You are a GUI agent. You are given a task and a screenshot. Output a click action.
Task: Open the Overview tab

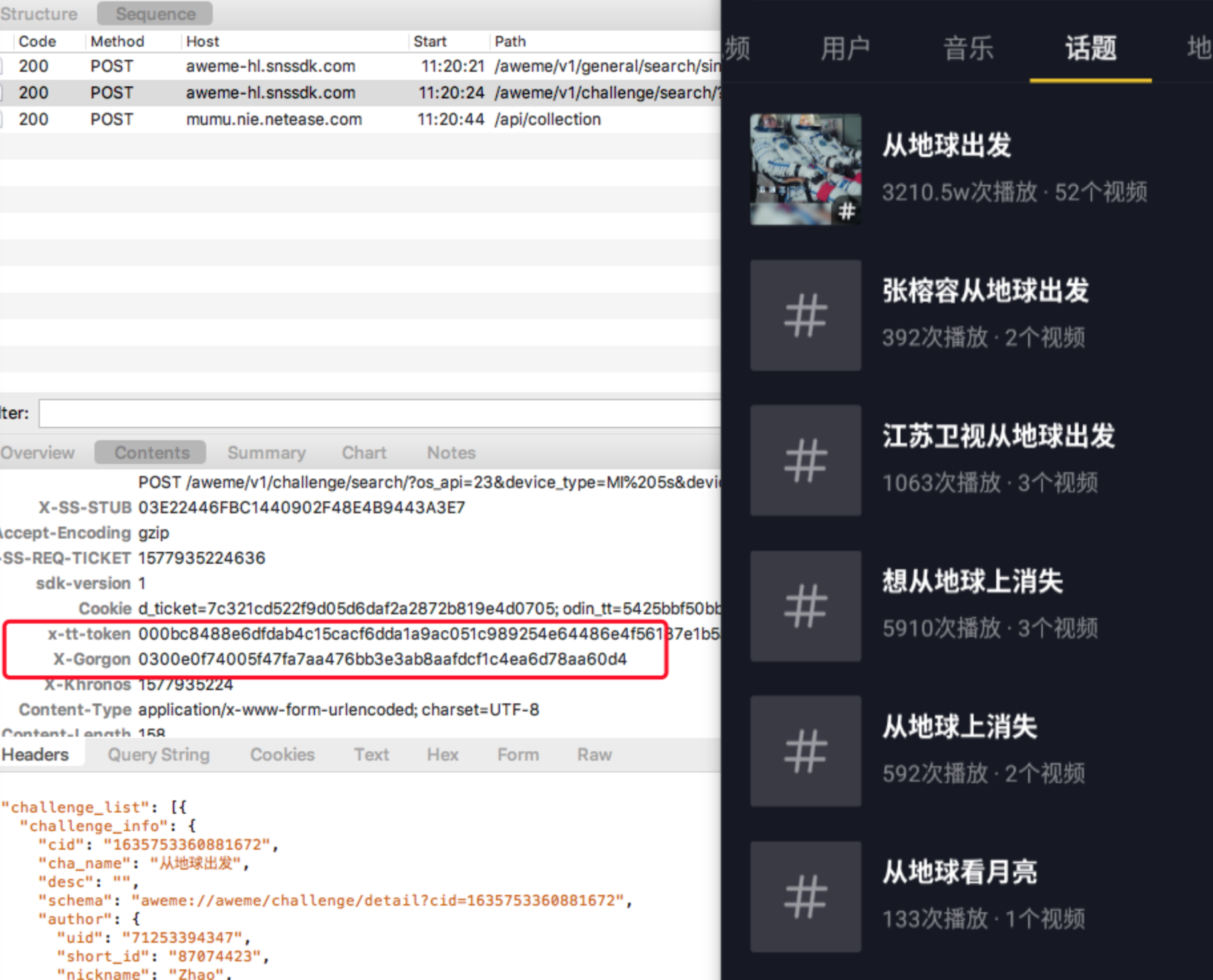coord(37,453)
